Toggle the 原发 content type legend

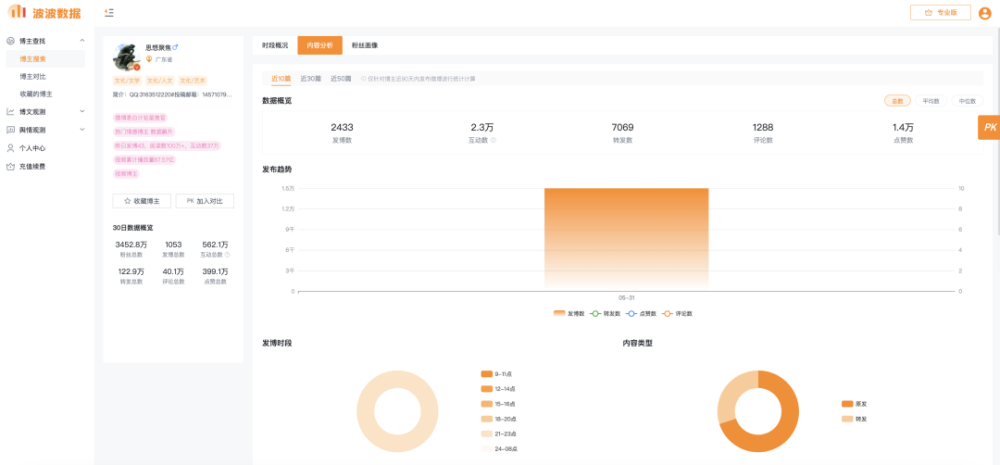click(854, 404)
